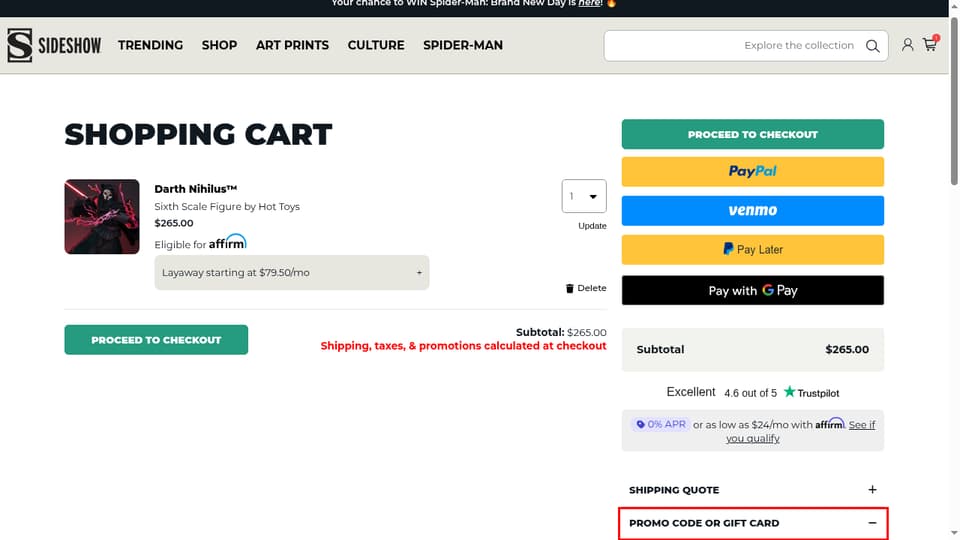This screenshot has height=540, width=960.
Task: Click the Trustpilot rating widget
Action: (752, 392)
